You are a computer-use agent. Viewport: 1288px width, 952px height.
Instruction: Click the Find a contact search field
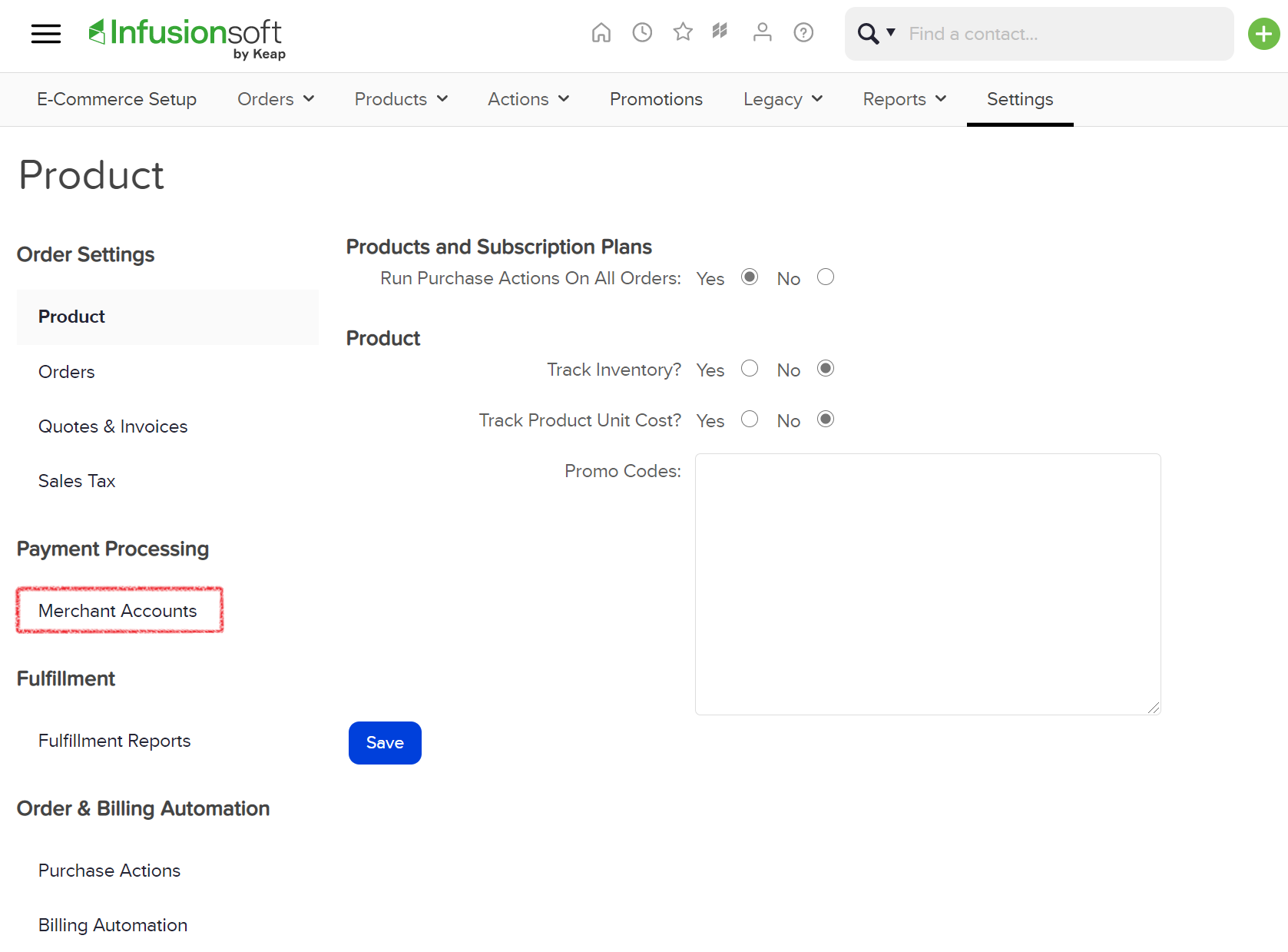(1068, 34)
